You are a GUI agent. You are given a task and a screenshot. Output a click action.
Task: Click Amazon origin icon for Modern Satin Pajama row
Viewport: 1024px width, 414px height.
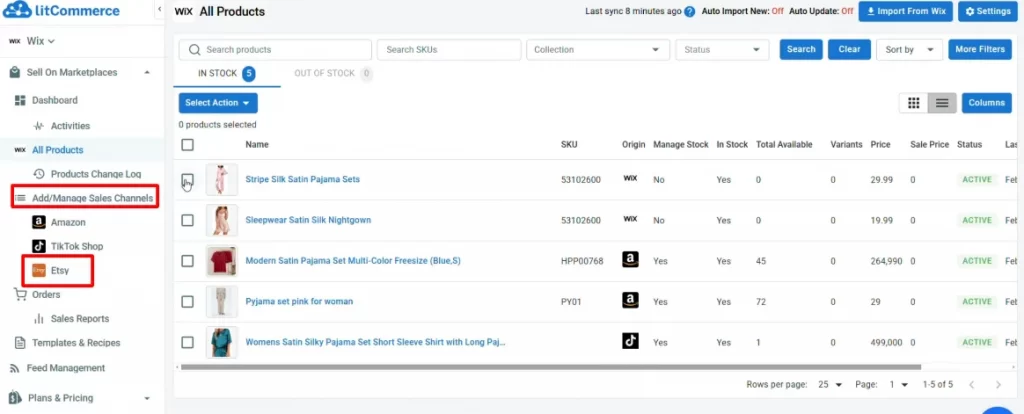(630, 260)
